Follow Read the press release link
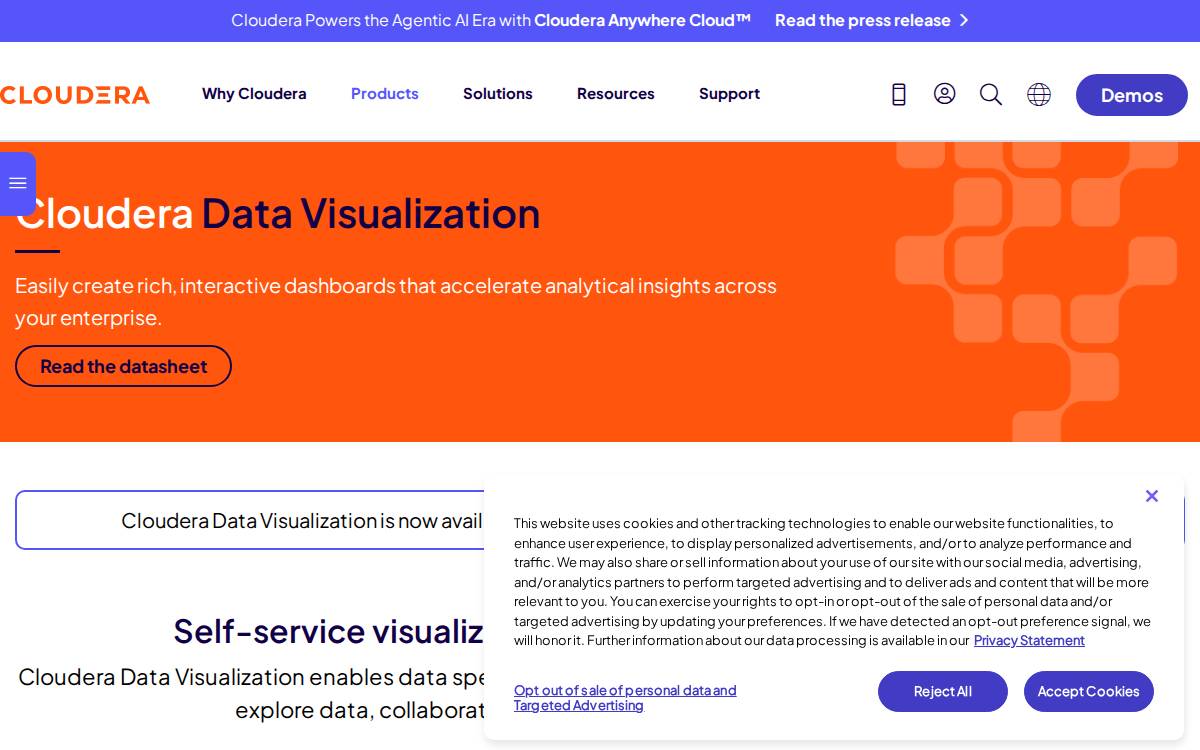Screen dimensions: 1200x750 pos(862,20)
